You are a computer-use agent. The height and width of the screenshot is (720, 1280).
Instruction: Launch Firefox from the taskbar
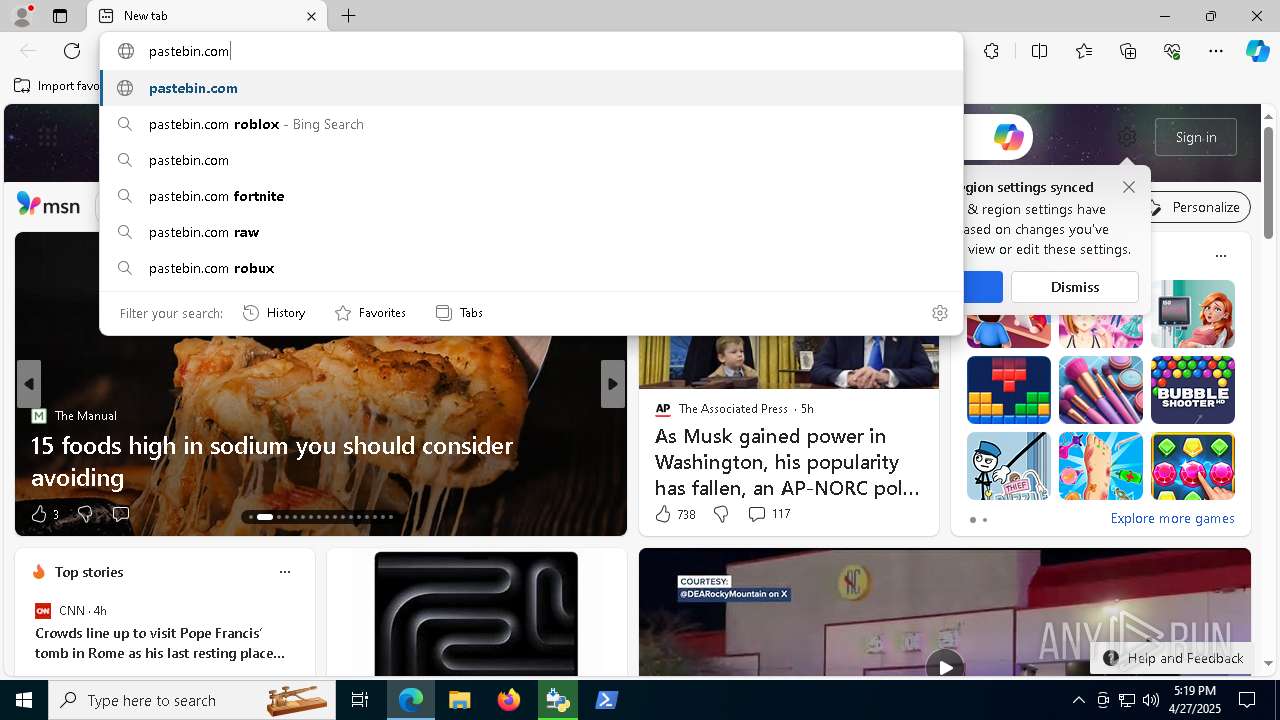(509, 700)
